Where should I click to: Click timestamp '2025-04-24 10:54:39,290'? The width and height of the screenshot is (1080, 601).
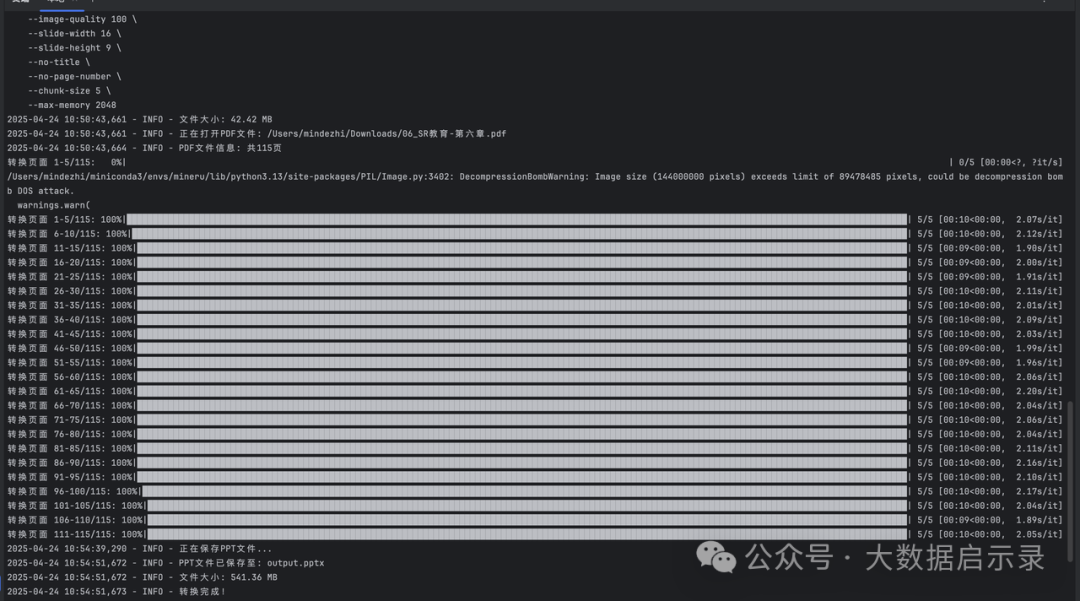click(67, 549)
